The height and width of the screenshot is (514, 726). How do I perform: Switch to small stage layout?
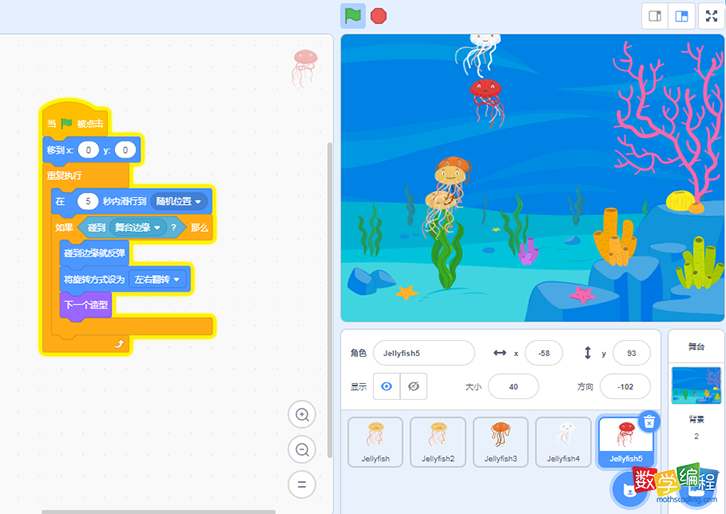coord(655,16)
